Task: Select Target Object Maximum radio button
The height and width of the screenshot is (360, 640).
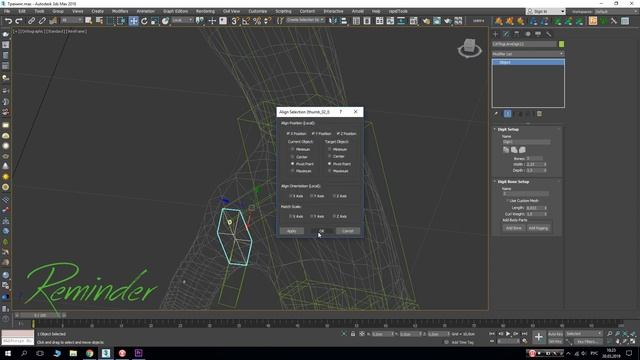Action: pos(329,171)
